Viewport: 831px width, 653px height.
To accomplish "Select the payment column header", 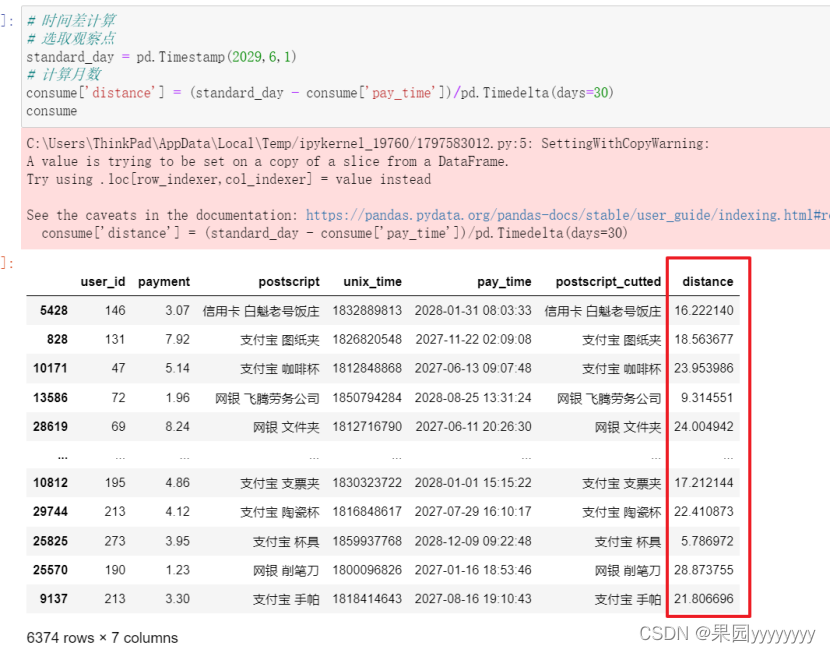I will point(164,281).
